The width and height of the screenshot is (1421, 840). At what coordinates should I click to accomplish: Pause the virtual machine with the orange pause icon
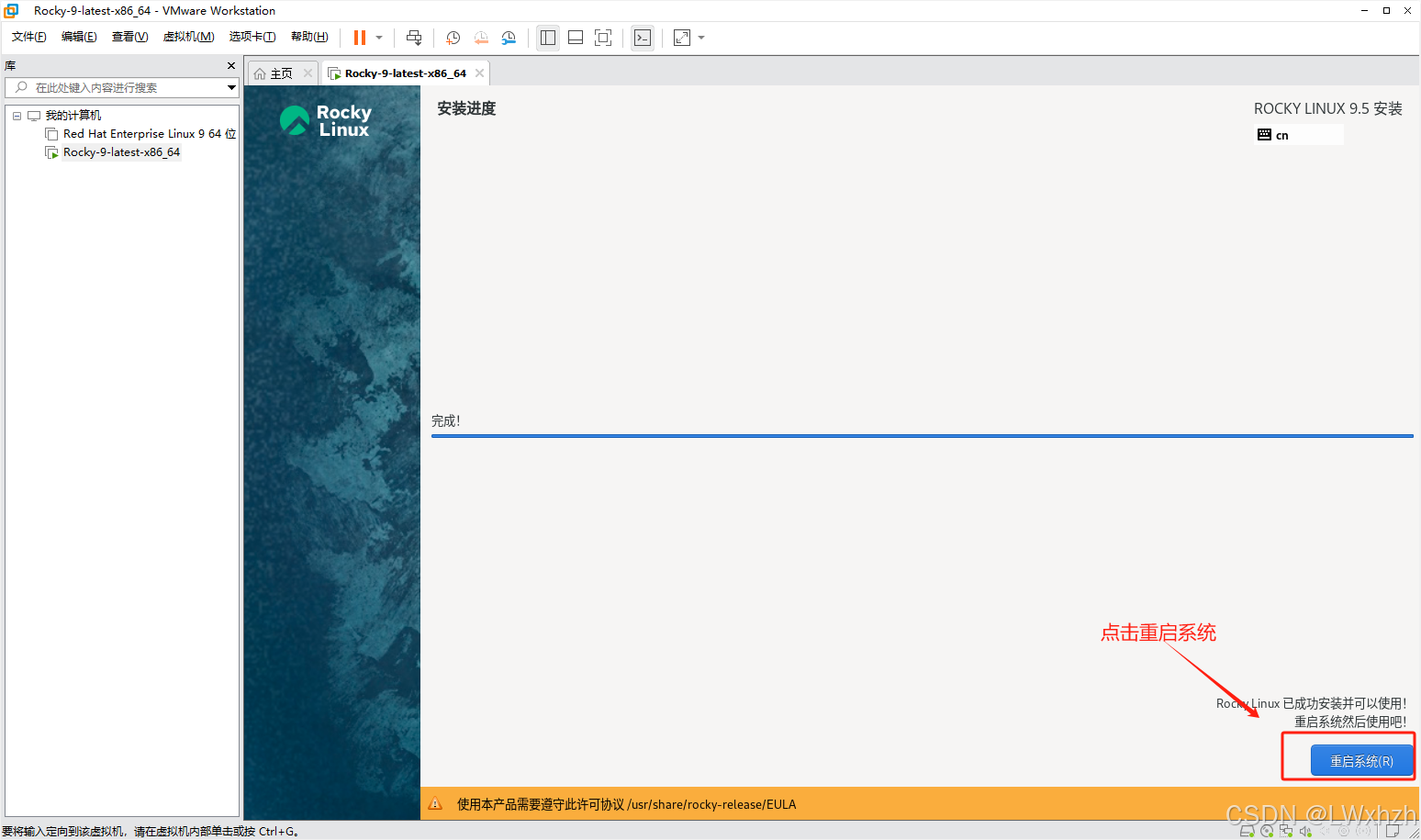pyautogui.click(x=360, y=38)
